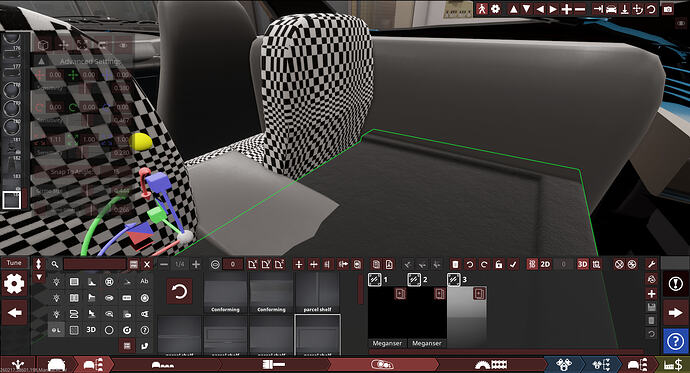The height and width of the screenshot is (373, 690).
Task: Move camera up with the up-triangle icon
Action: click(x=513, y=9)
